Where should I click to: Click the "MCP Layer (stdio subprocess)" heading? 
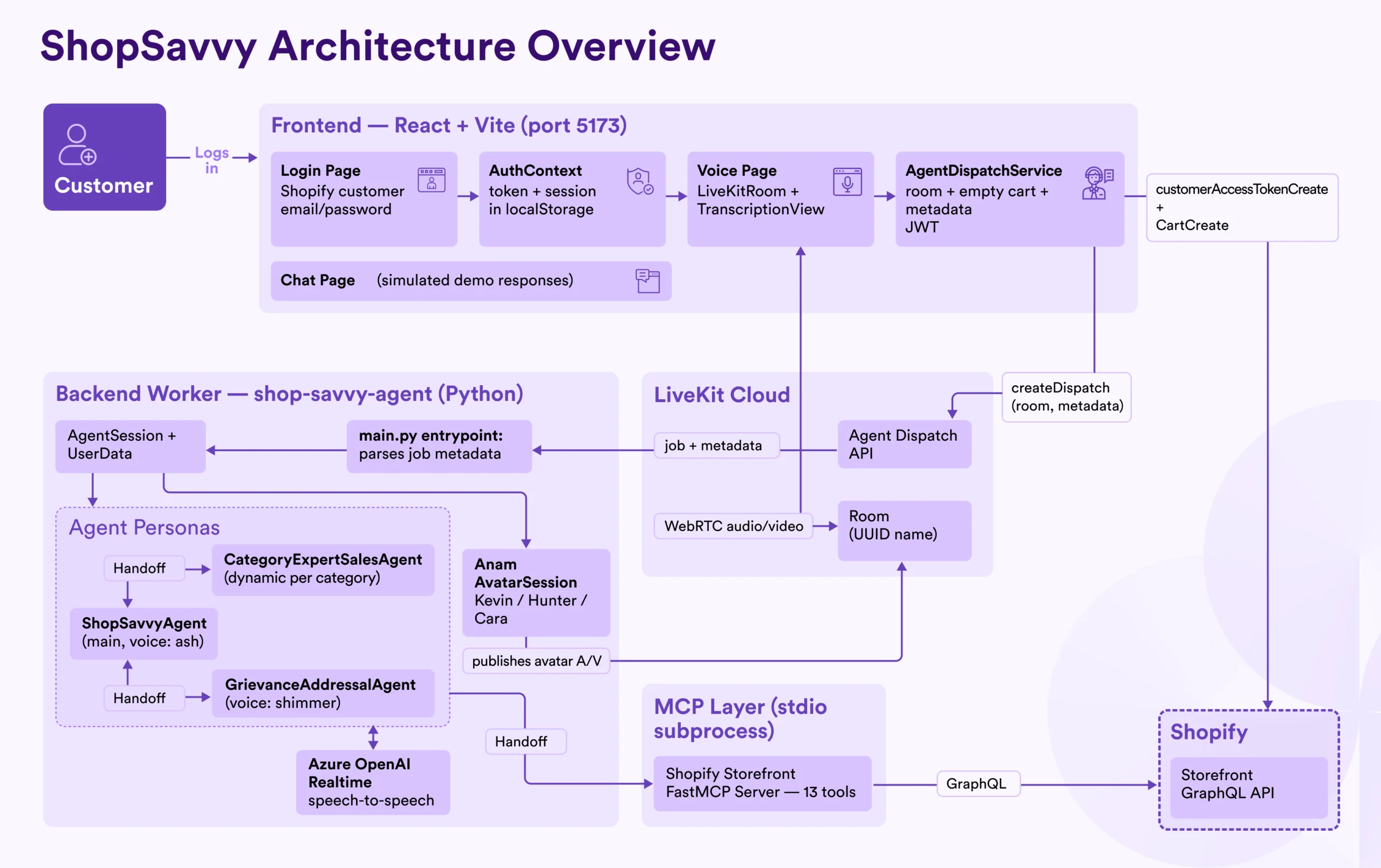click(740, 718)
